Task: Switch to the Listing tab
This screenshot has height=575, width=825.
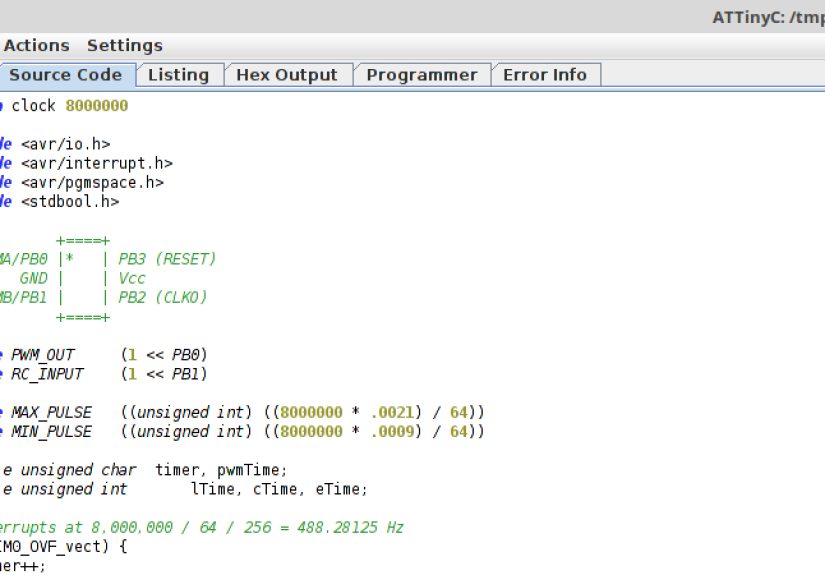Action: 178,75
